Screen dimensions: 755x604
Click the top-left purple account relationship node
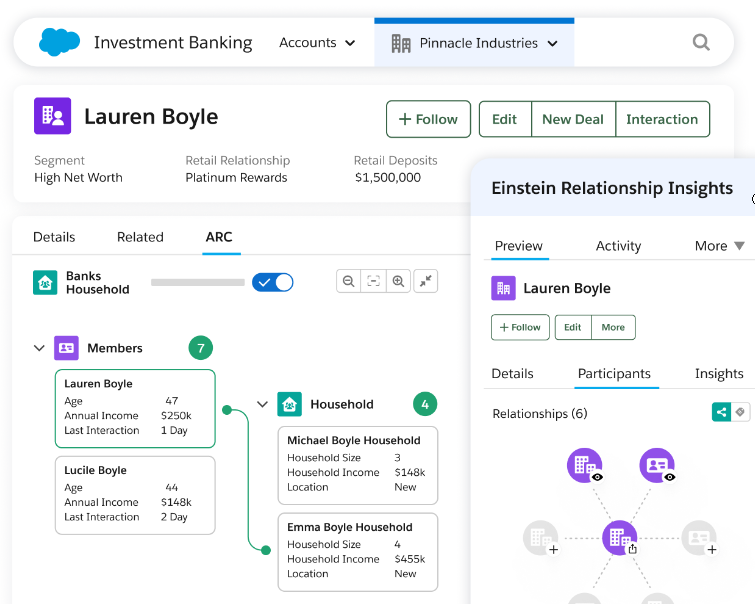(584, 465)
